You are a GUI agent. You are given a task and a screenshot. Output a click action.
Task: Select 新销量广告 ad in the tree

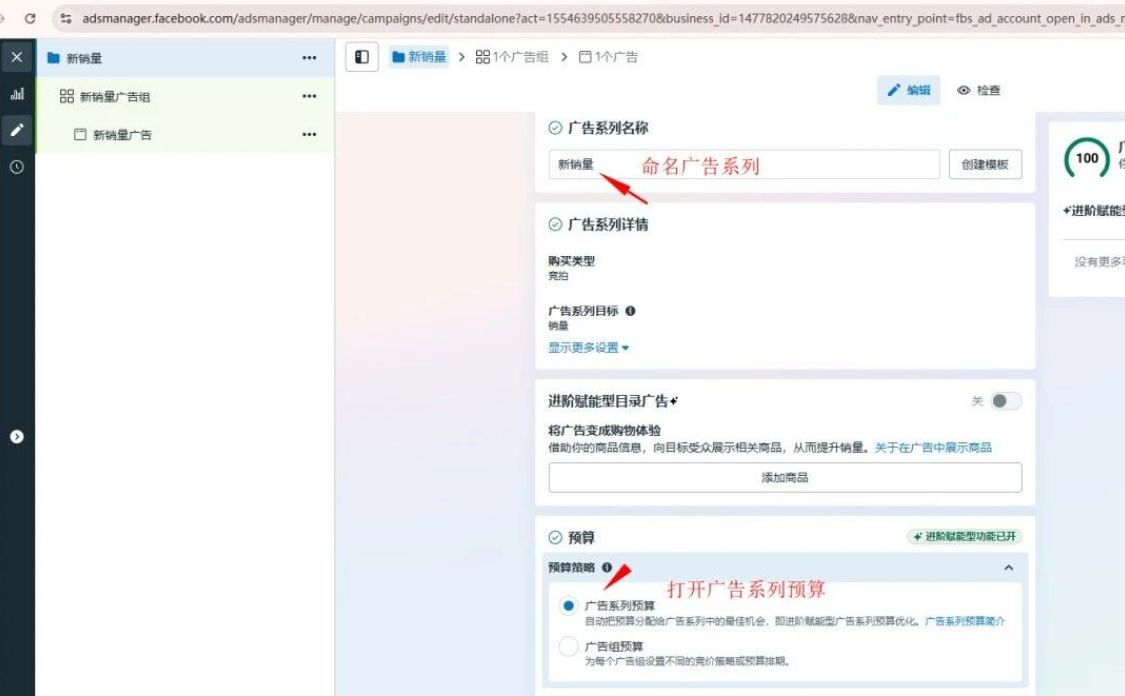tap(184, 134)
